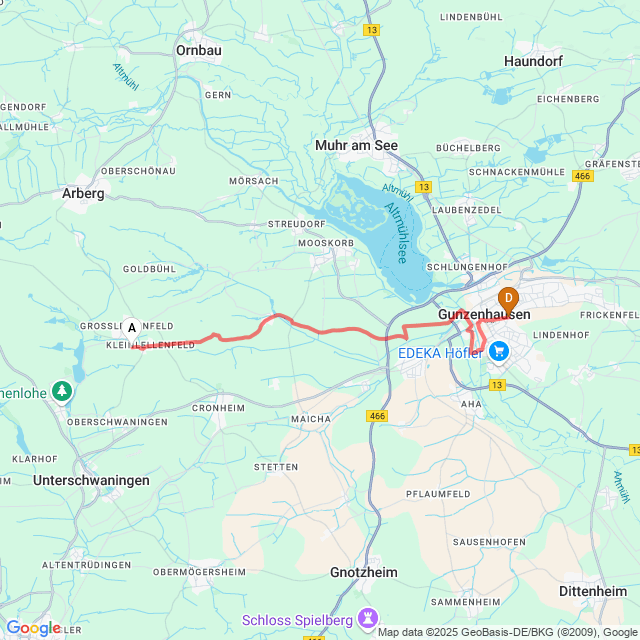The height and width of the screenshot is (640, 640).
Task: Select the Unterschwaningen label
Action: coord(91,480)
